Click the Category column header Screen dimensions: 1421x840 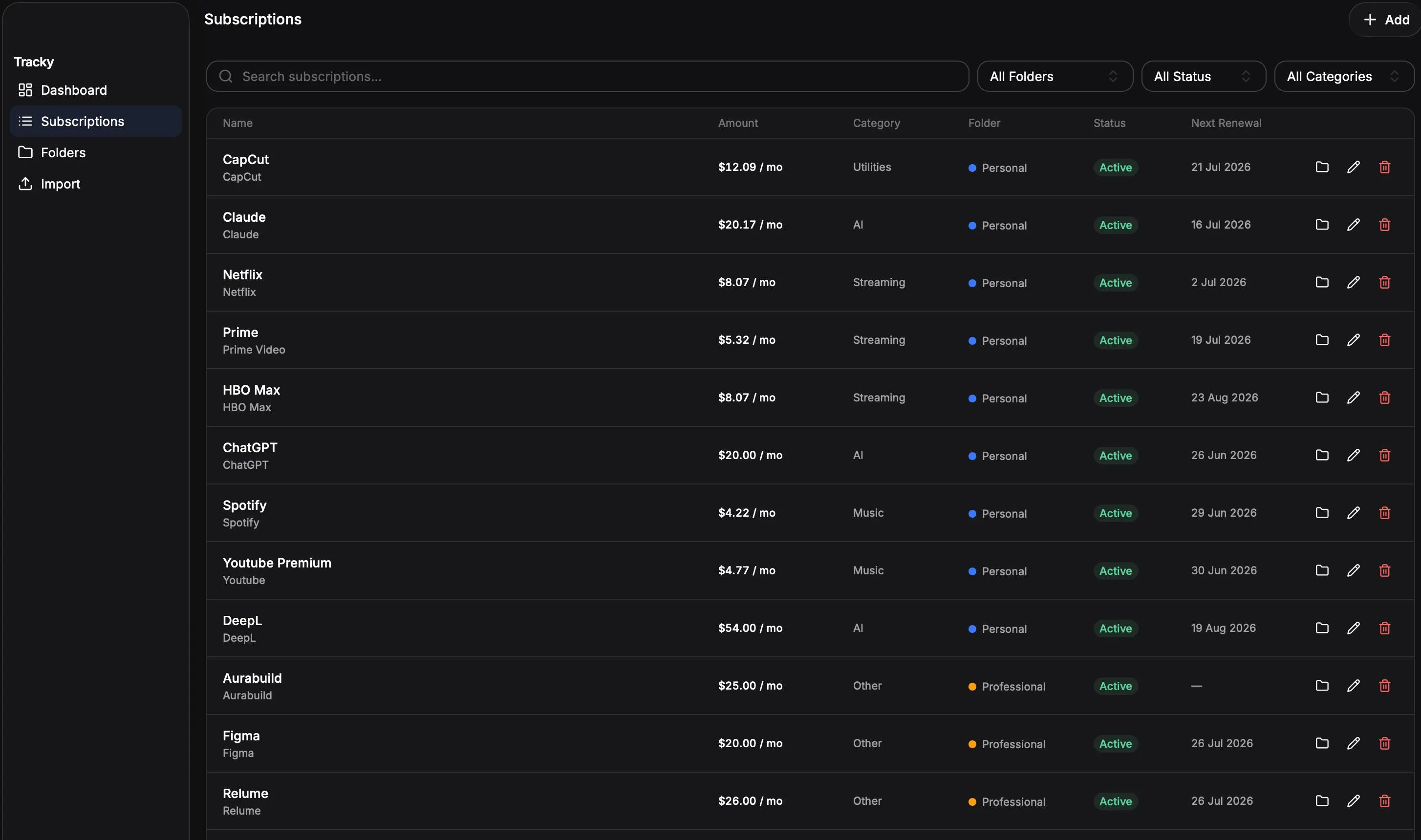pos(876,123)
